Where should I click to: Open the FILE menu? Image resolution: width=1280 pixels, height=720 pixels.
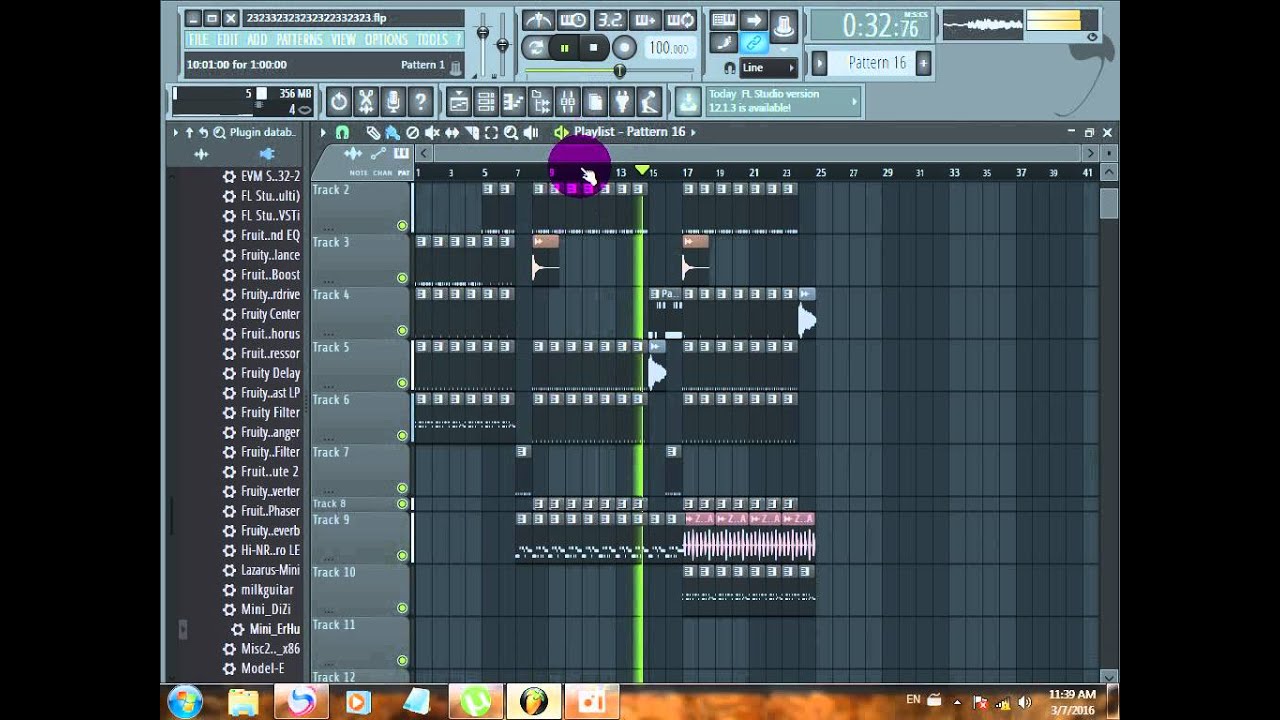click(x=198, y=40)
